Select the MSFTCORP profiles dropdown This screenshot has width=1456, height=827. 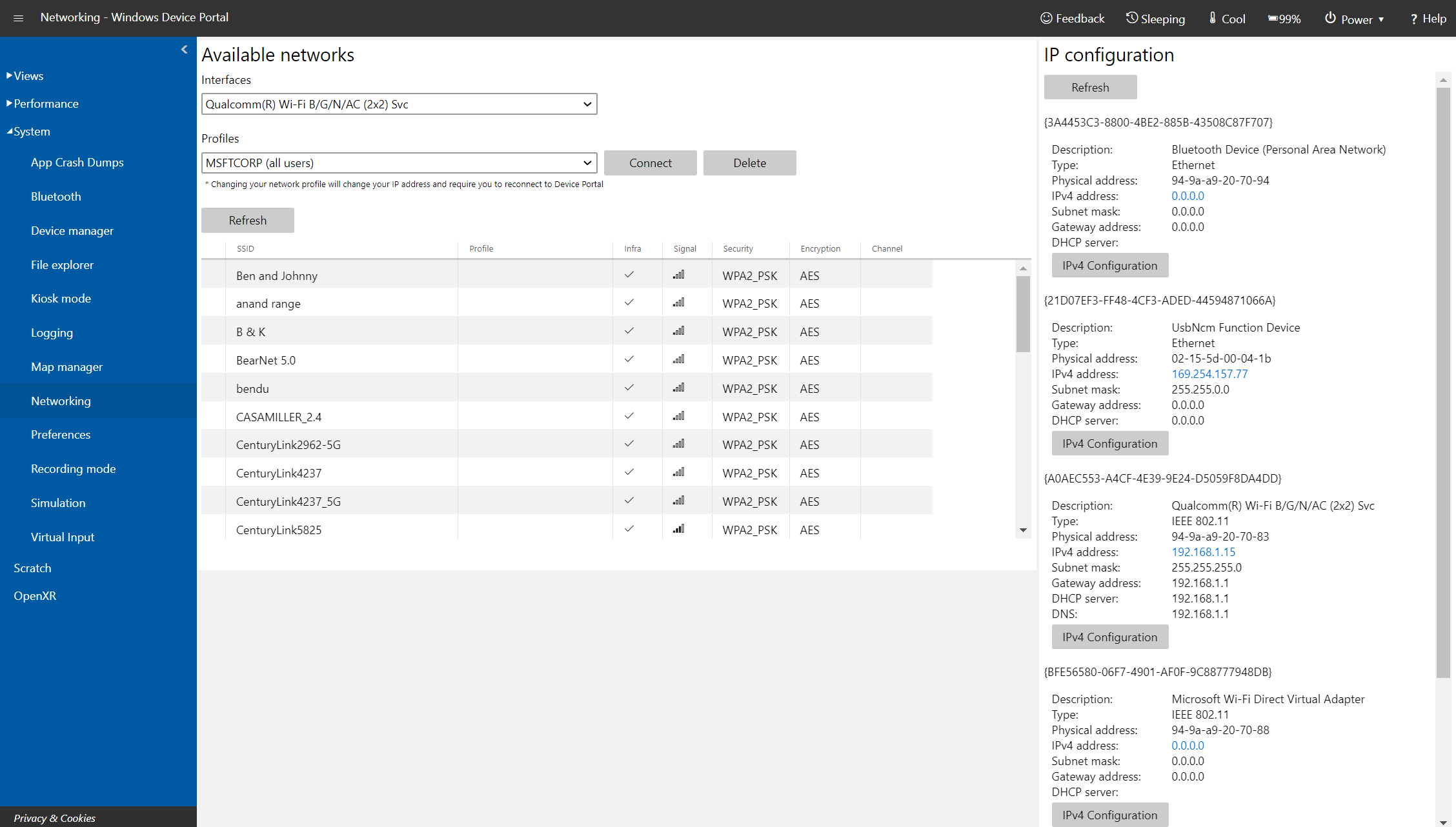[x=398, y=163]
